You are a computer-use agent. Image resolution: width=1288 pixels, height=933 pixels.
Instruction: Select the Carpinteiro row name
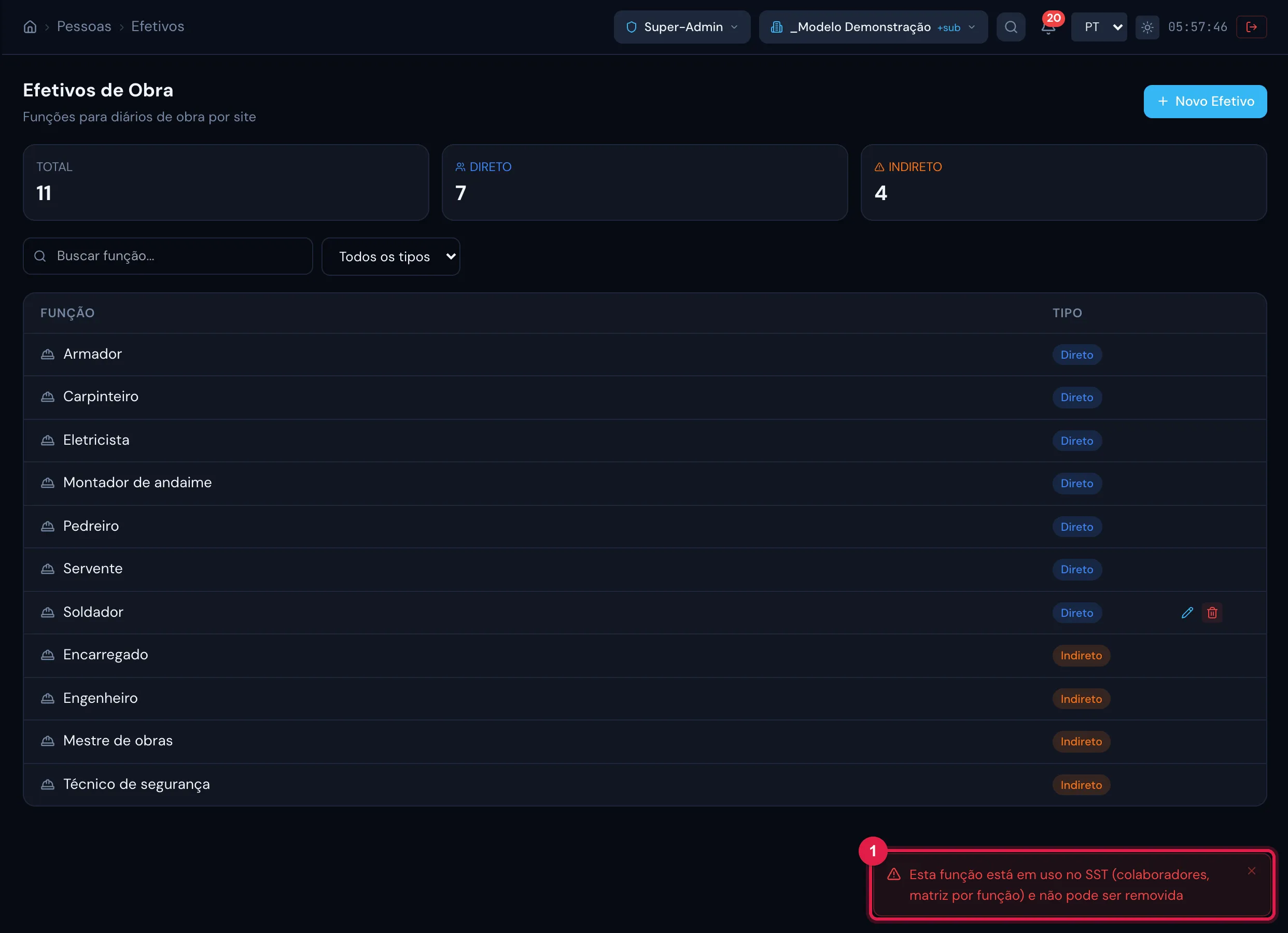click(x=101, y=397)
